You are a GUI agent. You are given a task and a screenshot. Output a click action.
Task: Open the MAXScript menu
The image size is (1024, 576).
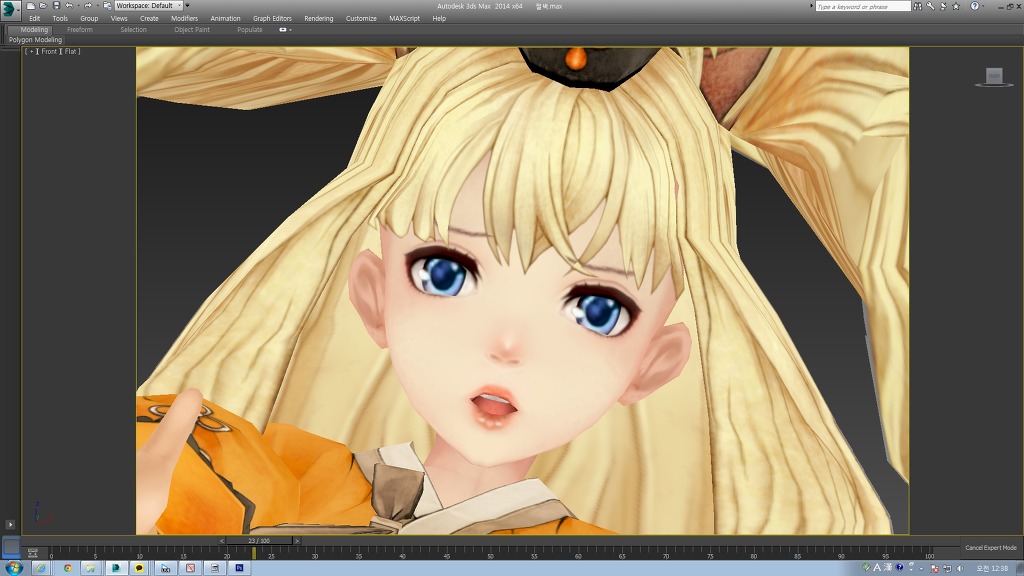click(x=404, y=18)
